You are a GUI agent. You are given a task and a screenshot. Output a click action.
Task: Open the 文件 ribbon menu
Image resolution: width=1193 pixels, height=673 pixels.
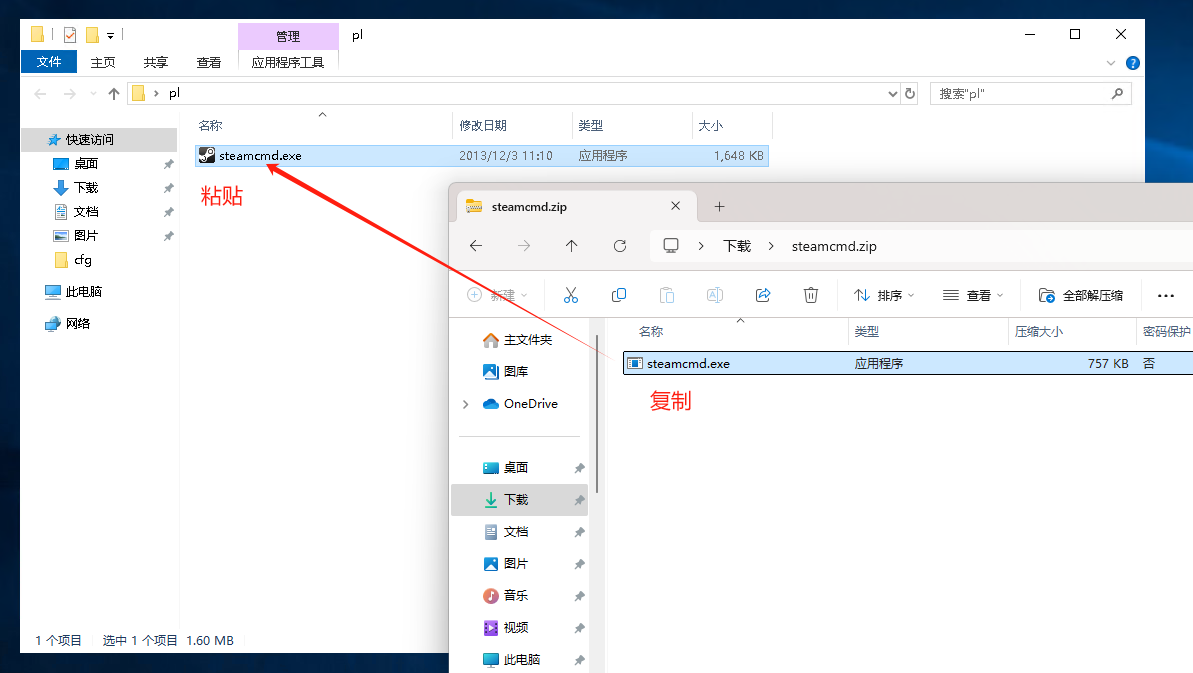point(49,62)
